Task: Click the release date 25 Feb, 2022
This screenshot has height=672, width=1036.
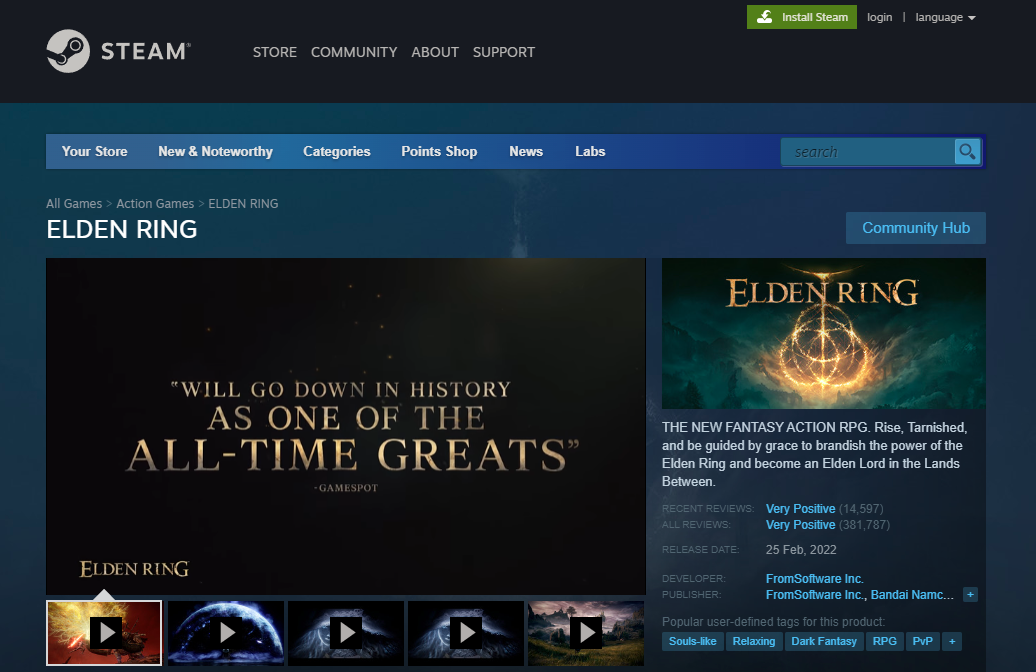Action: (x=801, y=550)
